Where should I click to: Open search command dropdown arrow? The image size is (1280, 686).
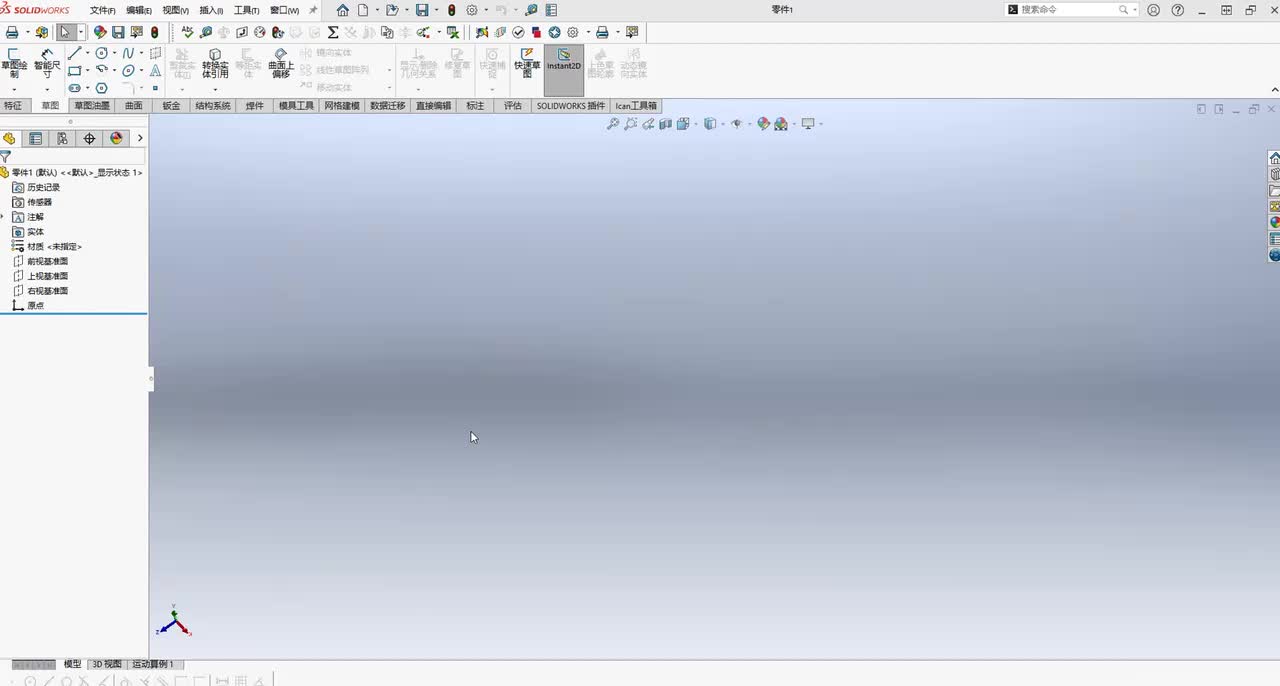[x=1135, y=10]
